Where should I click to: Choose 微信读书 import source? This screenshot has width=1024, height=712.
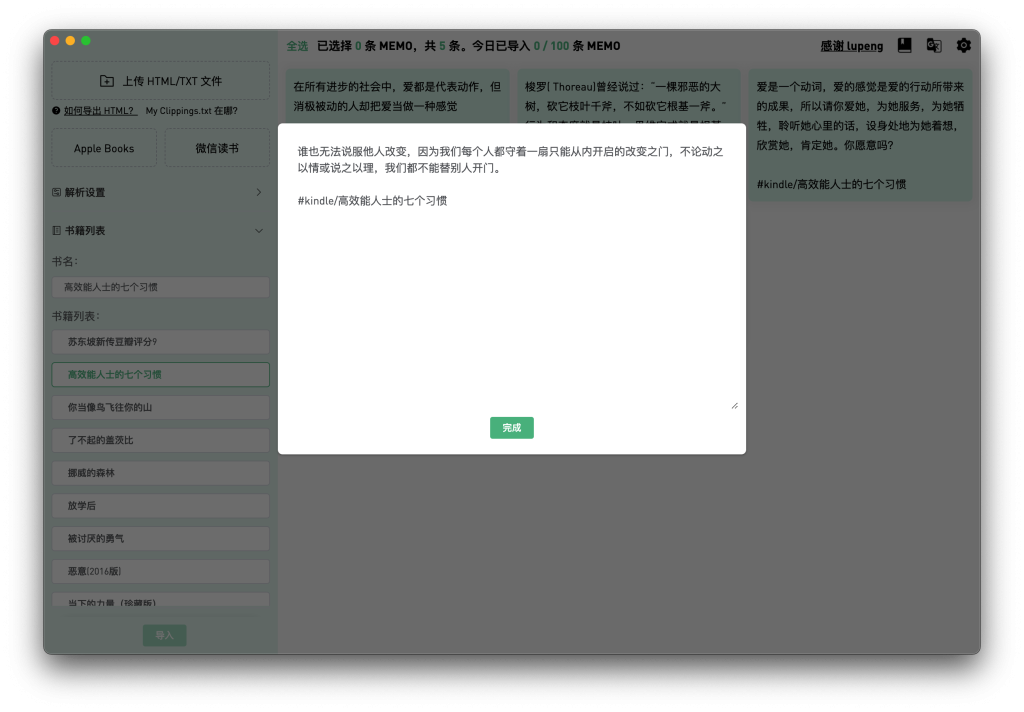coord(217,148)
